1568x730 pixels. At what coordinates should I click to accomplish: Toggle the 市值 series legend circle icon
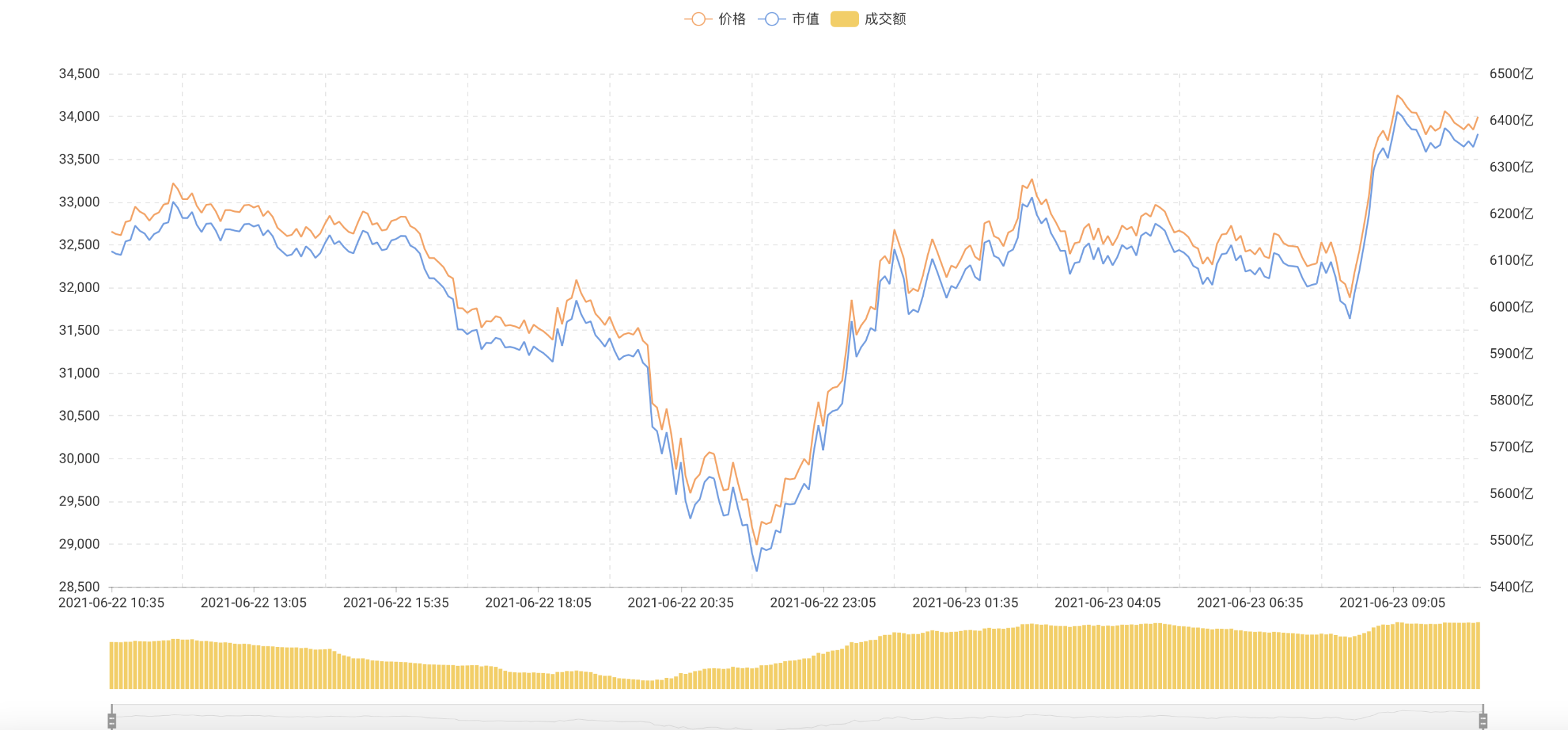(771, 19)
